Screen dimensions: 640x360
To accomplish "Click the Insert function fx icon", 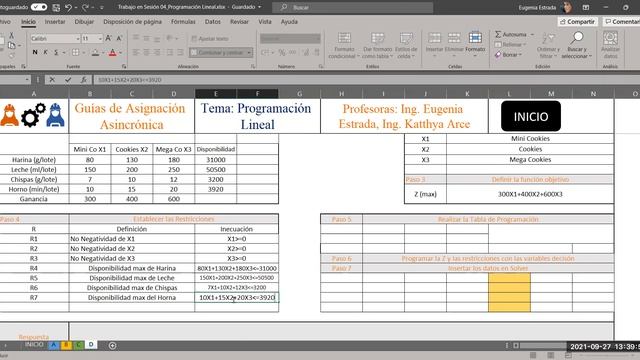I will coord(83,80).
